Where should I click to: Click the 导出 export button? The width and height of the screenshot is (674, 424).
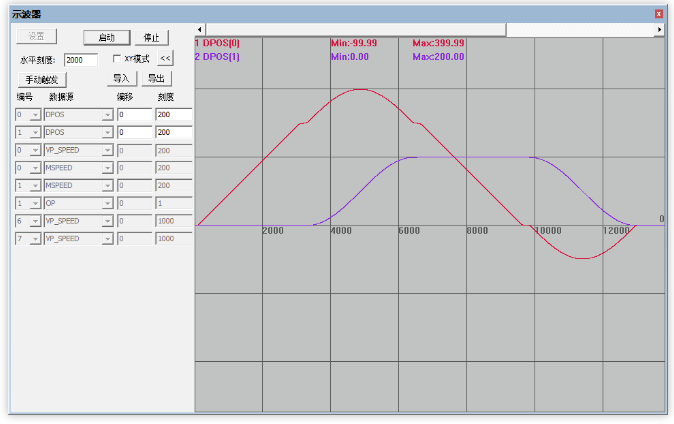click(157, 78)
